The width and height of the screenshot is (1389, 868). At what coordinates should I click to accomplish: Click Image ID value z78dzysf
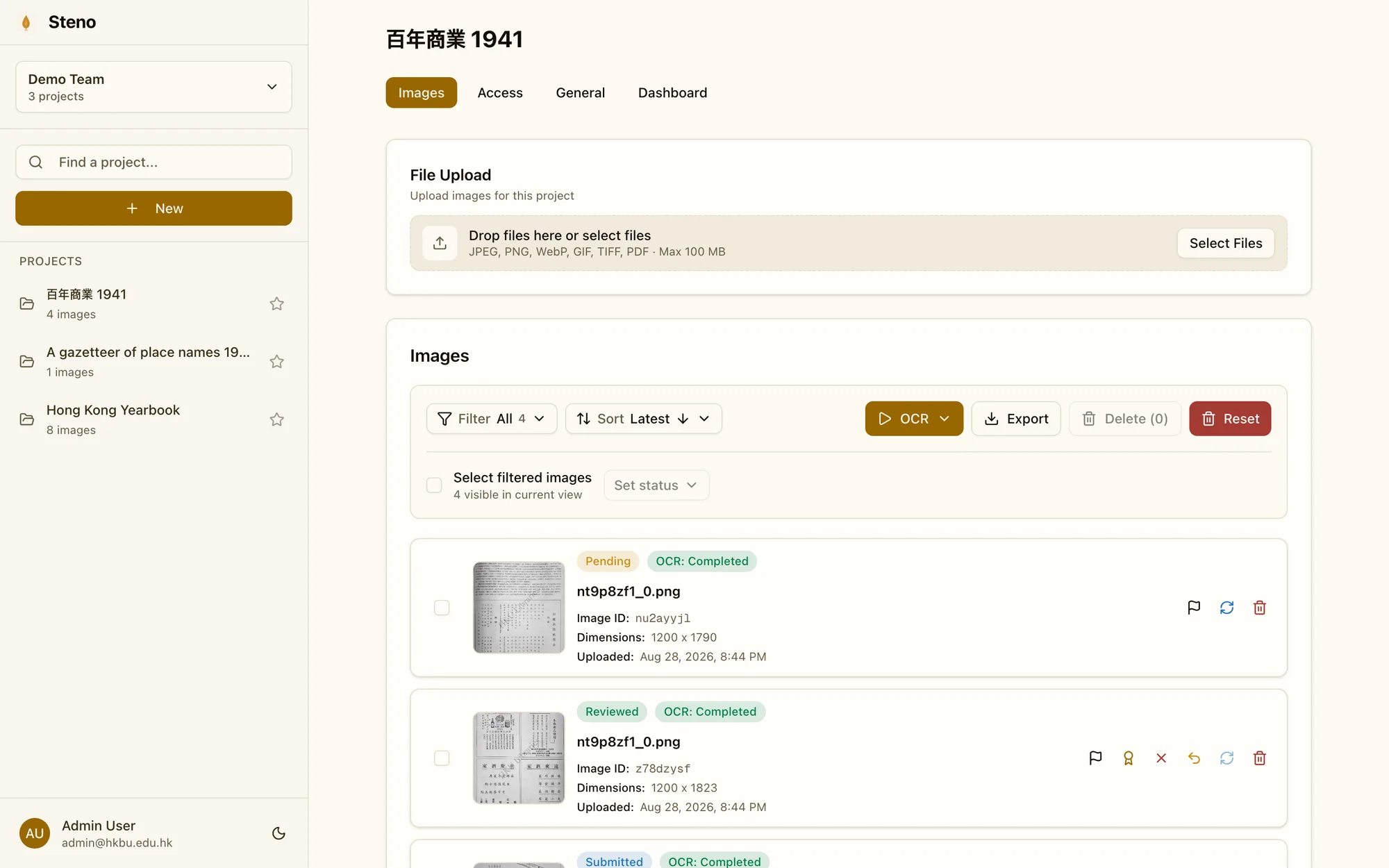click(663, 769)
